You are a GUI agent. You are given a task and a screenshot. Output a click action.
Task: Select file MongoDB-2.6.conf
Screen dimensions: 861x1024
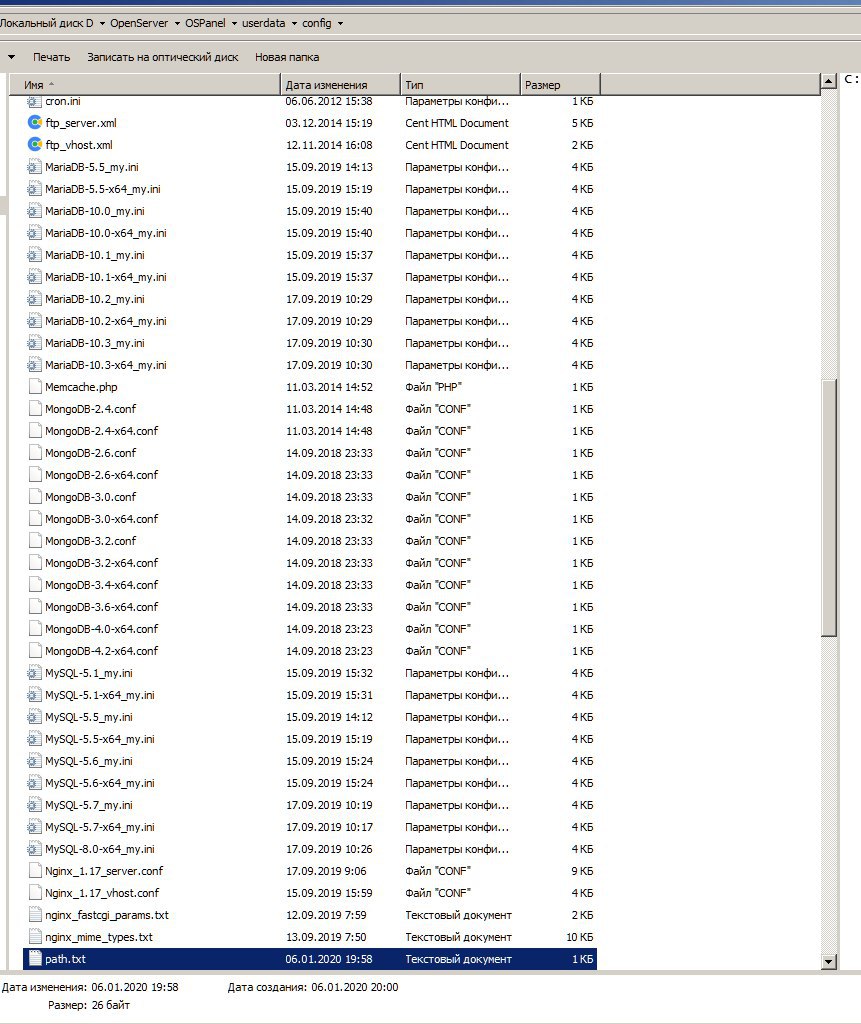coord(91,453)
